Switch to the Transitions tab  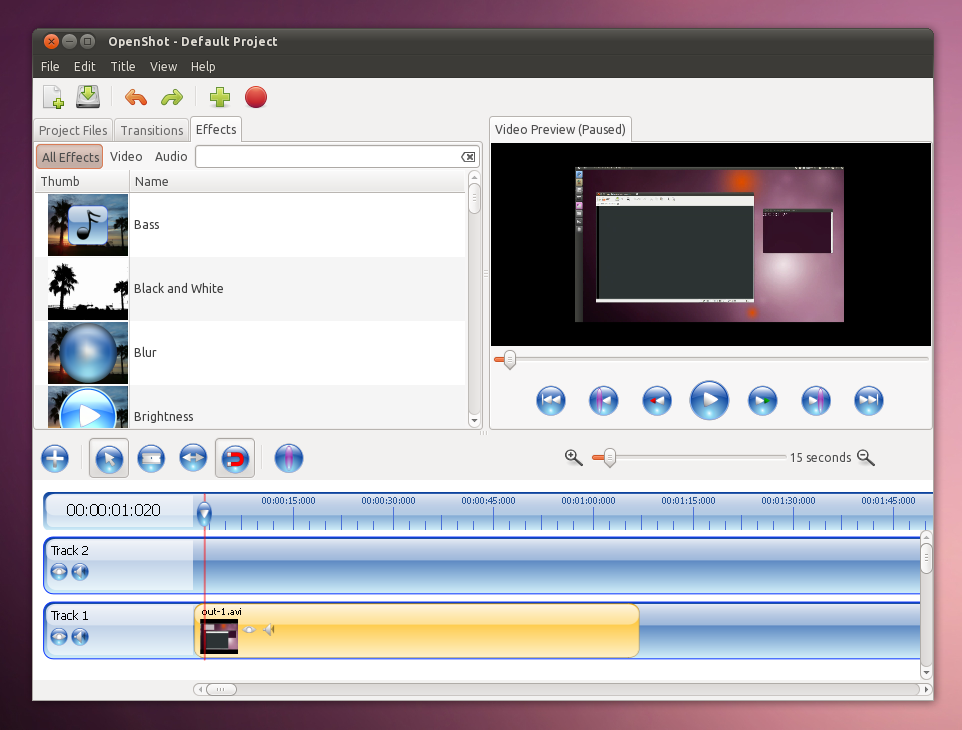[152, 130]
